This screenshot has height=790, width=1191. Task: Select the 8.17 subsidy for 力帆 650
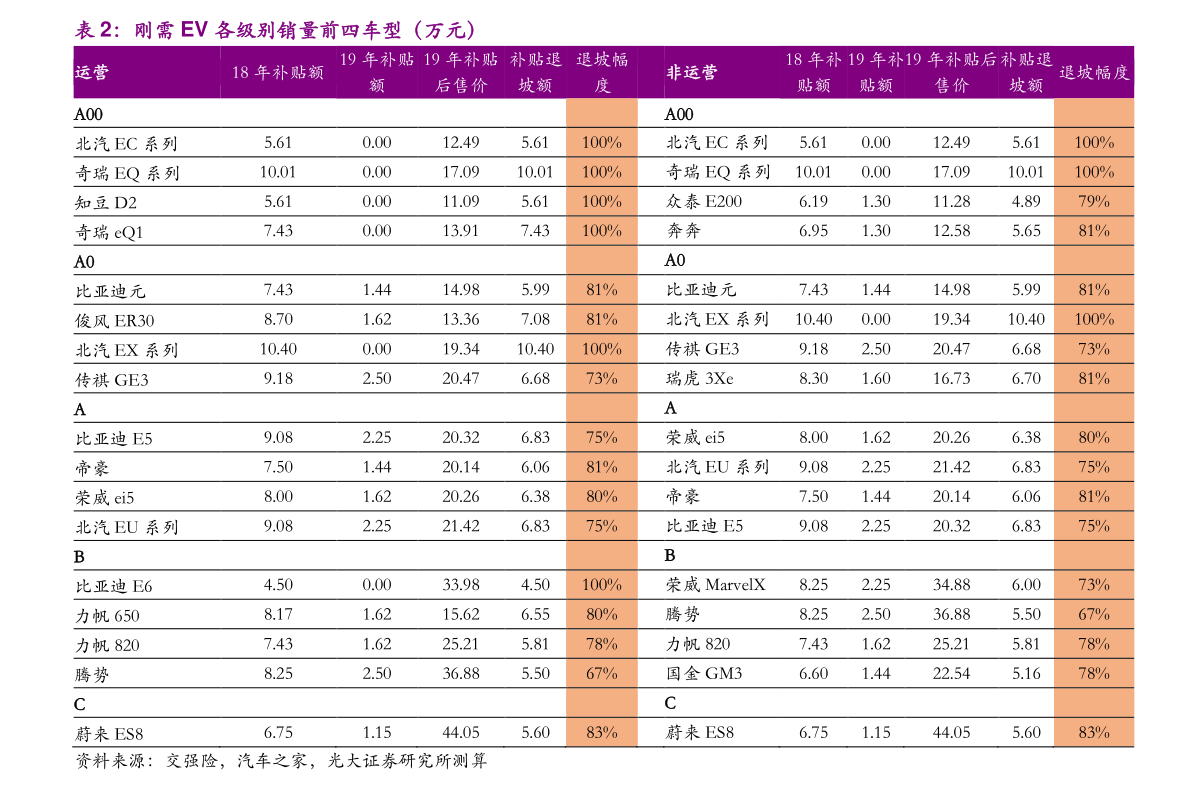coord(278,615)
